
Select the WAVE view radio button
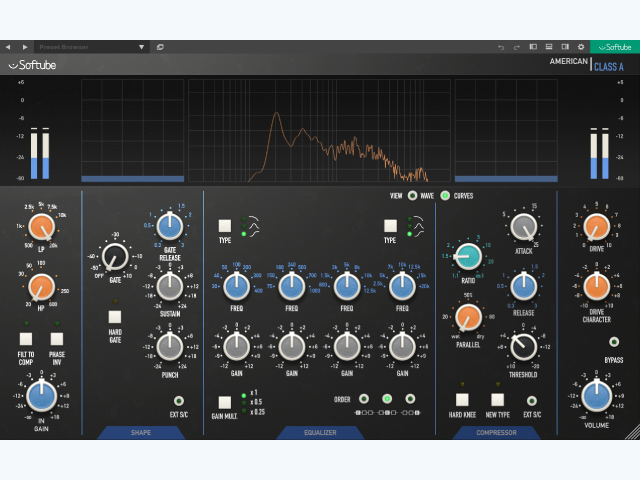(412, 196)
